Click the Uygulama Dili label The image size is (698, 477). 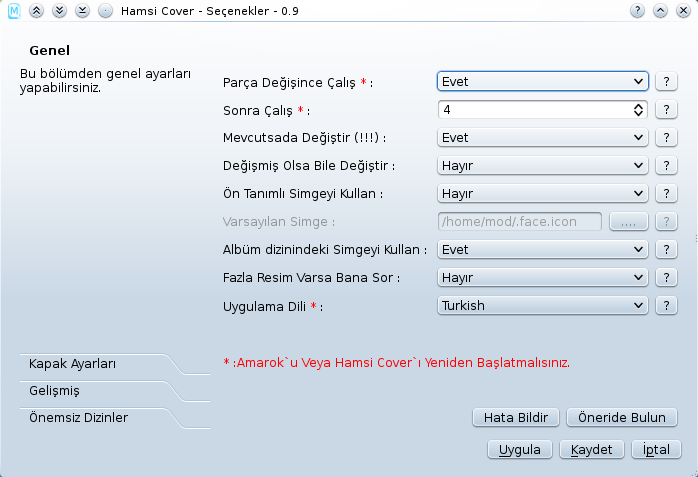(273, 307)
